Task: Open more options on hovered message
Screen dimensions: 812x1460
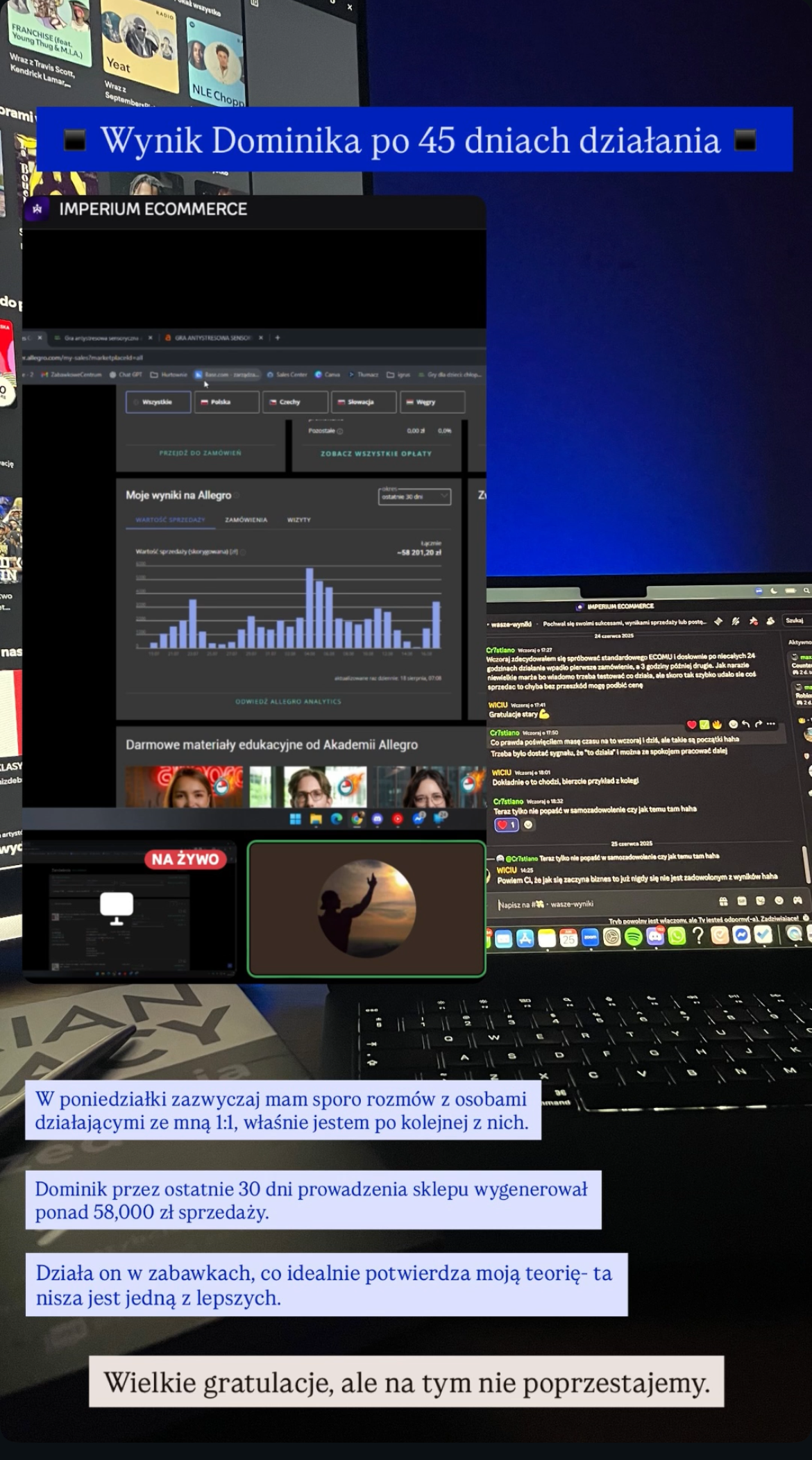Action: [771, 724]
